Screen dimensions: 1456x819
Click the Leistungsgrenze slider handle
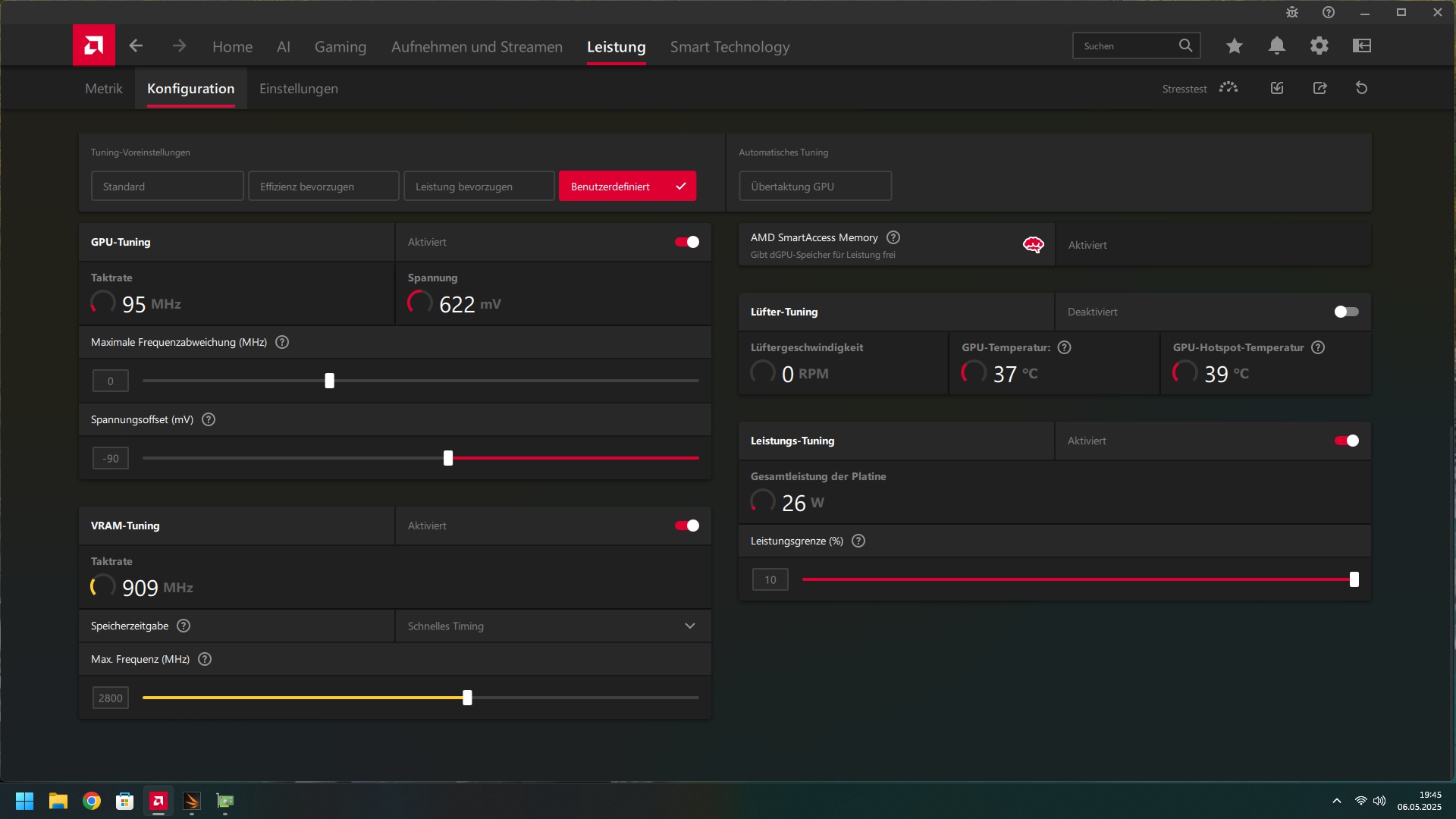(1354, 579)
